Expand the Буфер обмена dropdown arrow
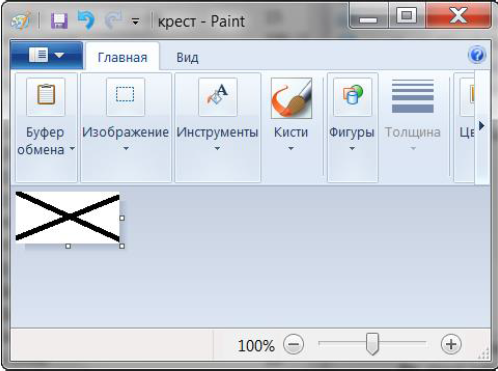This screenshot has width=498, height=371. pos(72,149)
